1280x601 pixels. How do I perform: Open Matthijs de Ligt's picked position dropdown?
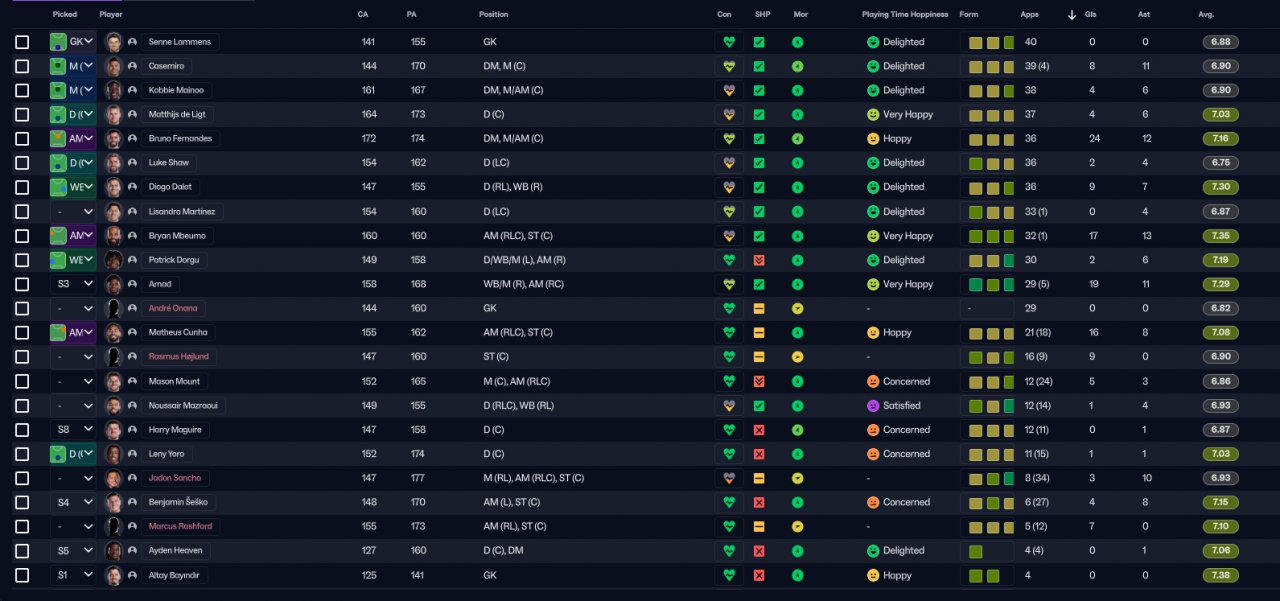[x=73, y=115]
